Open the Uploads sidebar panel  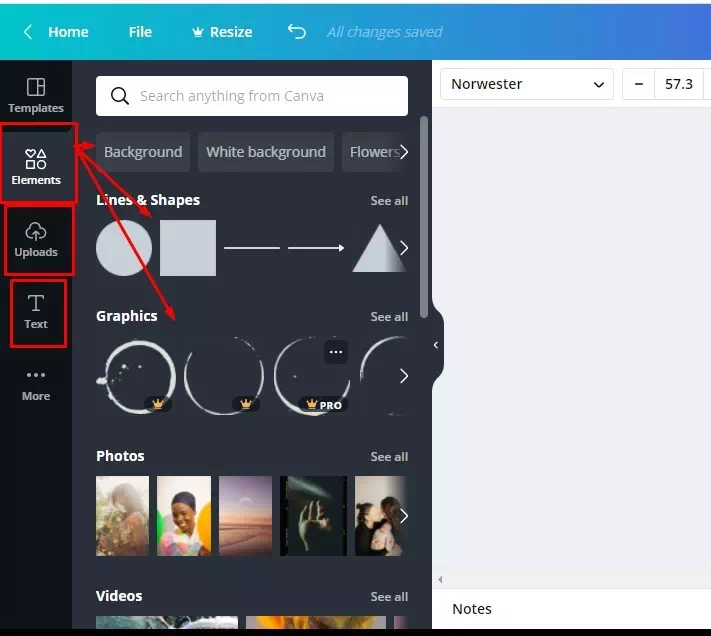click(x=36, y=239)
